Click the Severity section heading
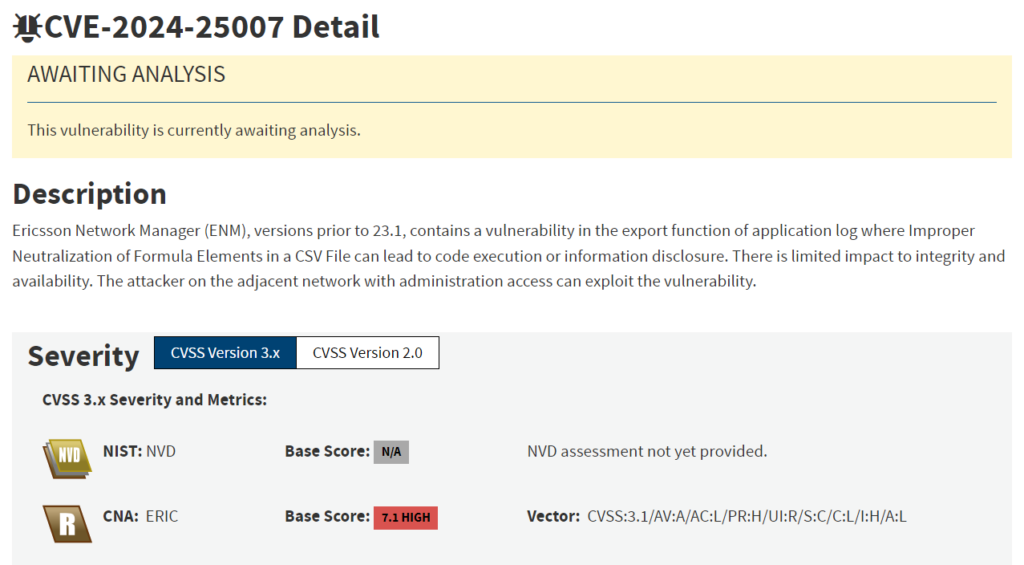The image size is (1024, 565). tap(83, 356)
